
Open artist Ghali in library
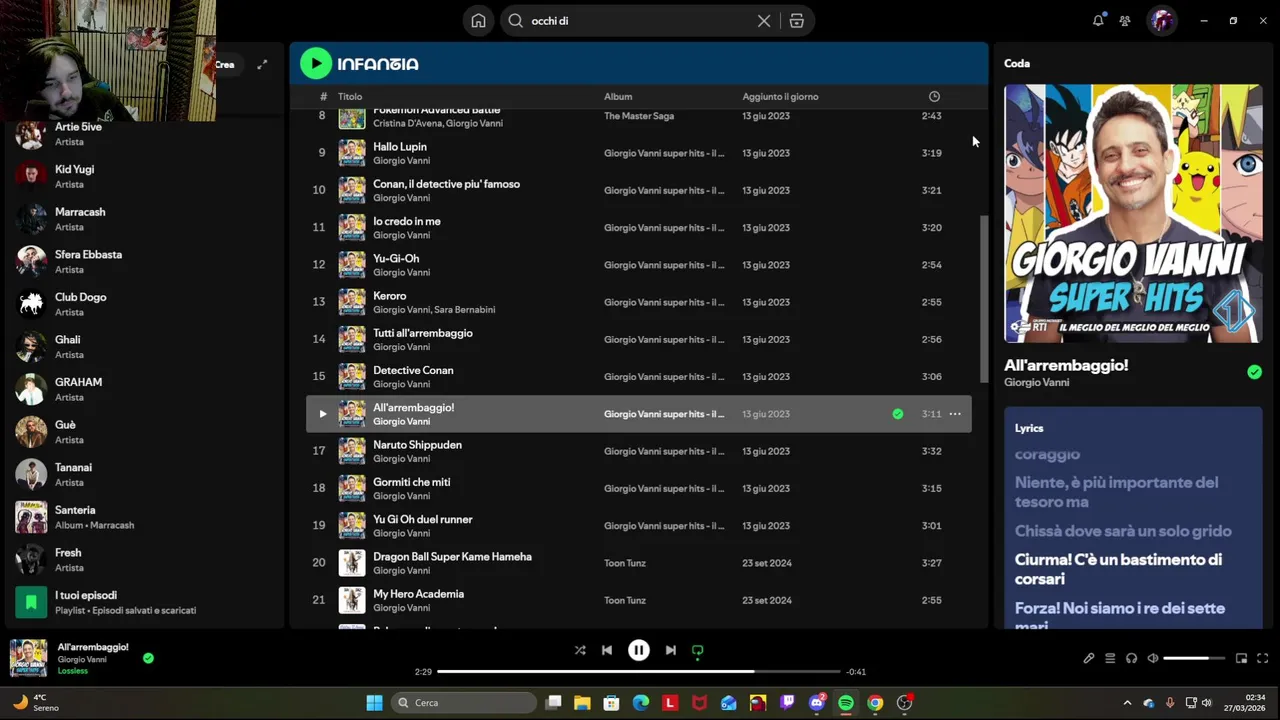pyautogui.click(x=145, y=346)
